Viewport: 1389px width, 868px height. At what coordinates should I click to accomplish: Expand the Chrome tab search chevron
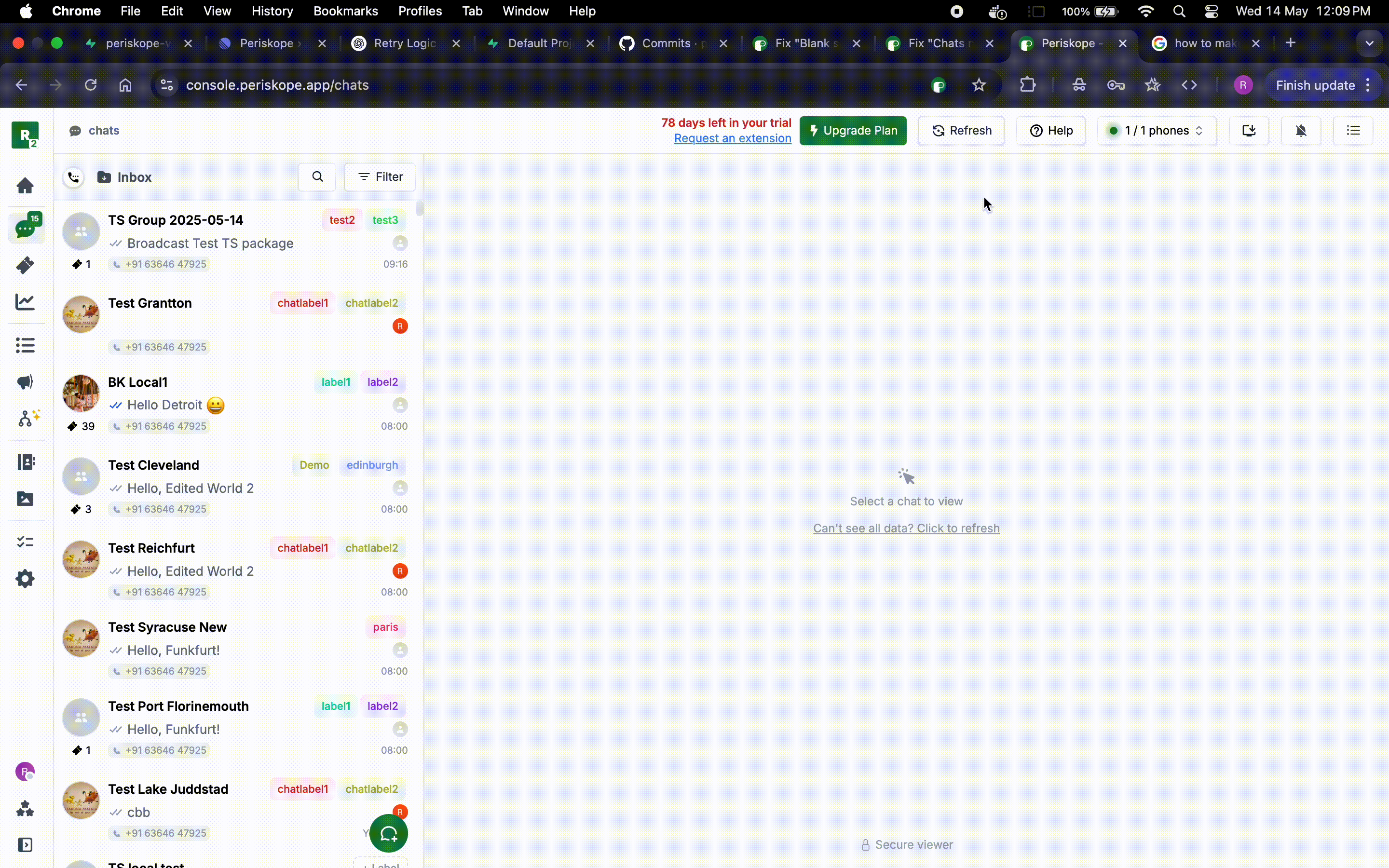[1370, 43]
